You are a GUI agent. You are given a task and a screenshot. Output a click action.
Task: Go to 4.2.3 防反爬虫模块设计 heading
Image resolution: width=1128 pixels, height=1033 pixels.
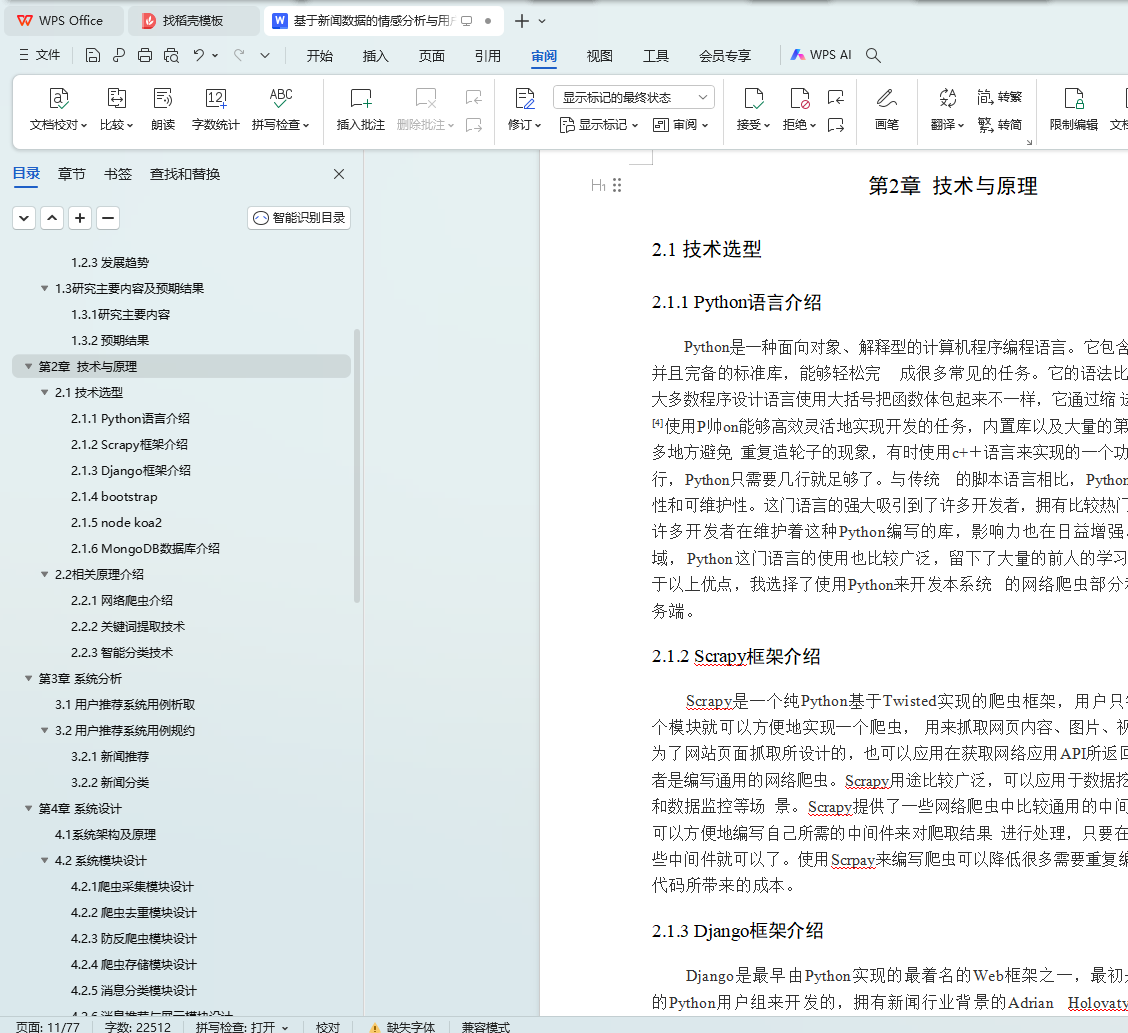[134, 939]
